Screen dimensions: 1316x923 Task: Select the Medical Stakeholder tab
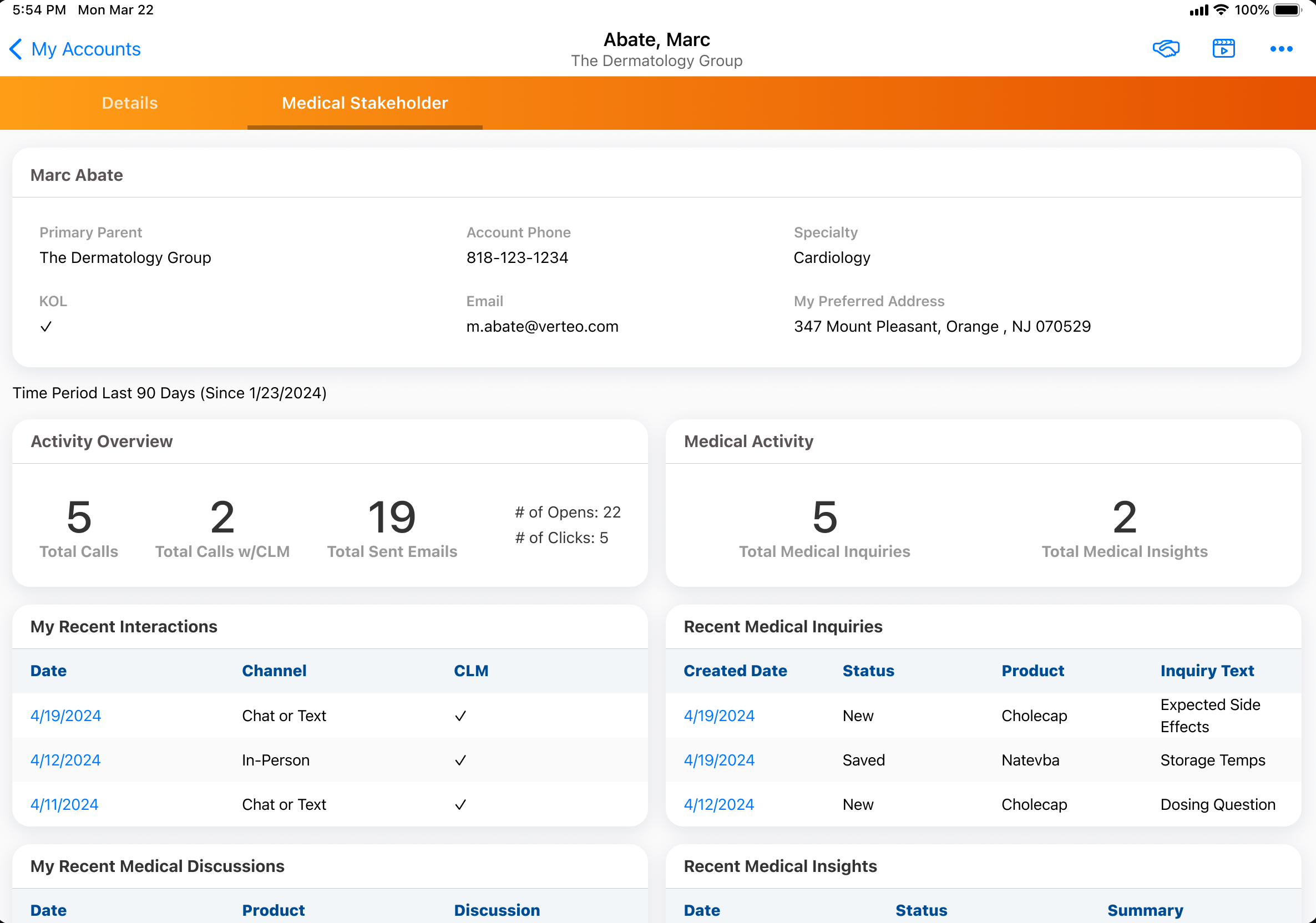pyautogui.click(x=365, y=103)
